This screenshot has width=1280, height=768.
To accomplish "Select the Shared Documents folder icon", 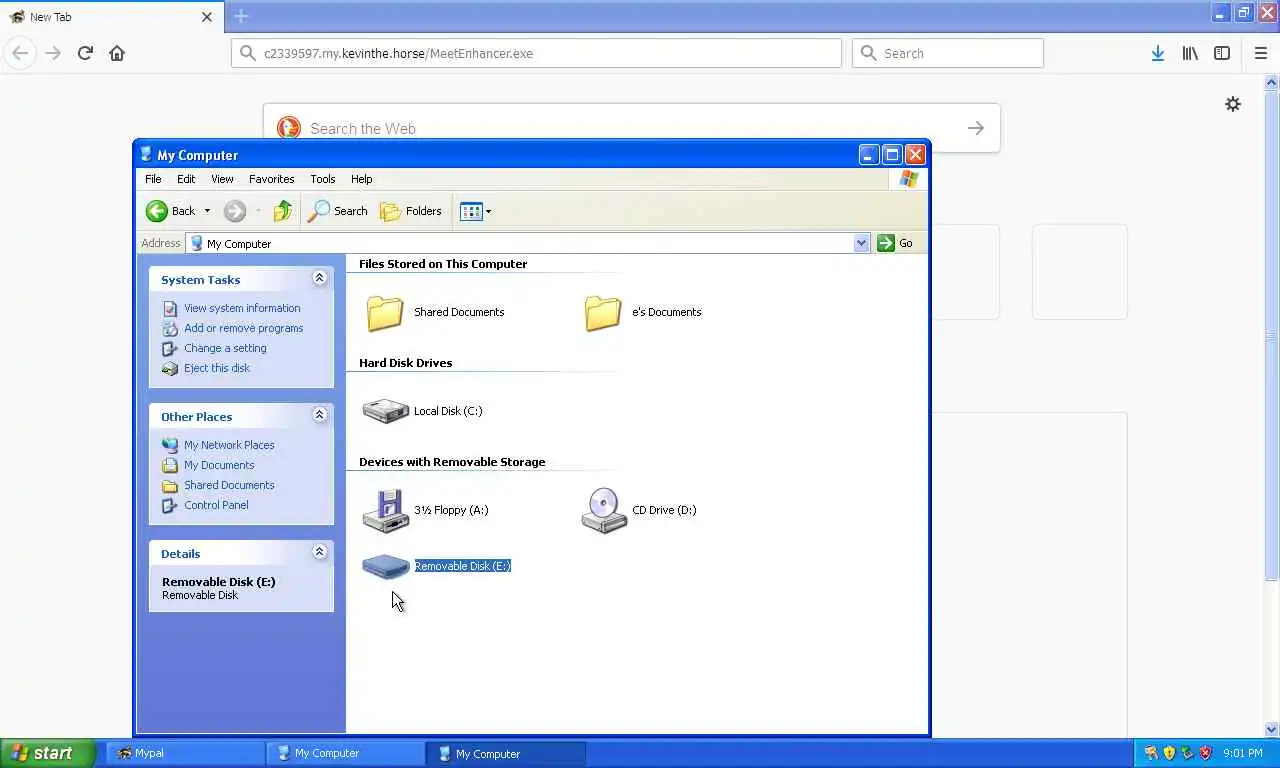I will tap(385, 313).
